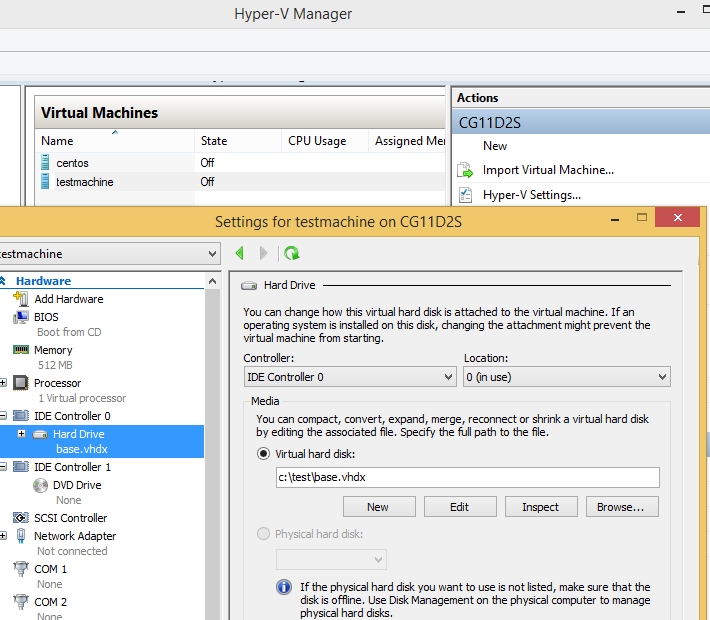The height and width of the screenshot is (620, 710).
Task: Sort by the State column header
Action: (x=238, y=141)
